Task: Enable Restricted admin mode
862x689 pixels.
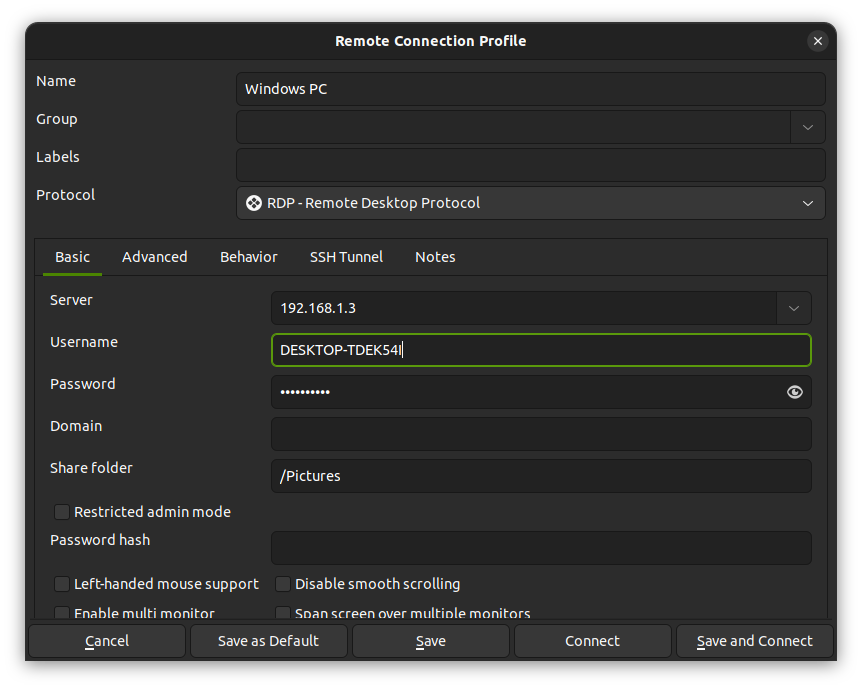Action: [61, 512]
